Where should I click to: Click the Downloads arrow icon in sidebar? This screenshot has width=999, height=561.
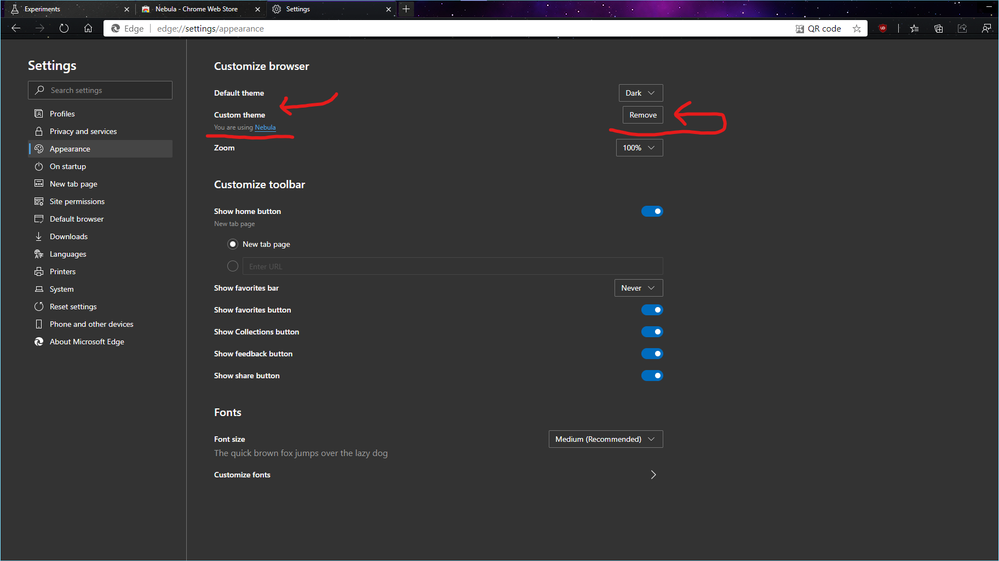(x=39, y=236)
